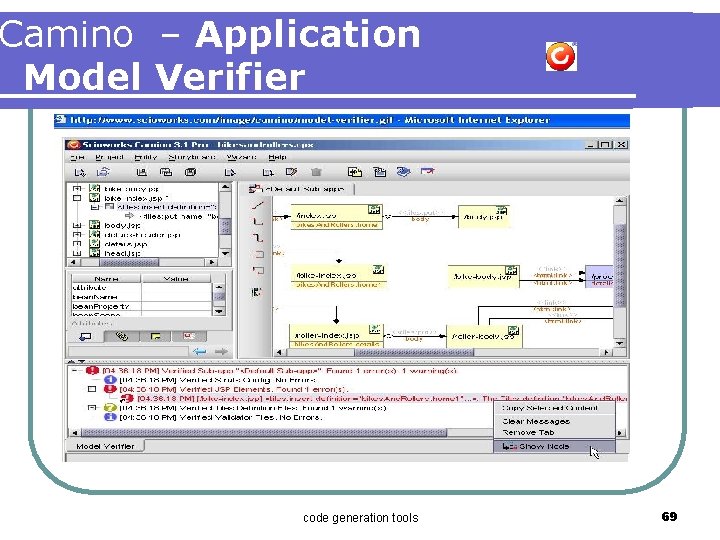Expand the body.jsp tree node
Screen dimensions: 720x540
coord(77,225)
